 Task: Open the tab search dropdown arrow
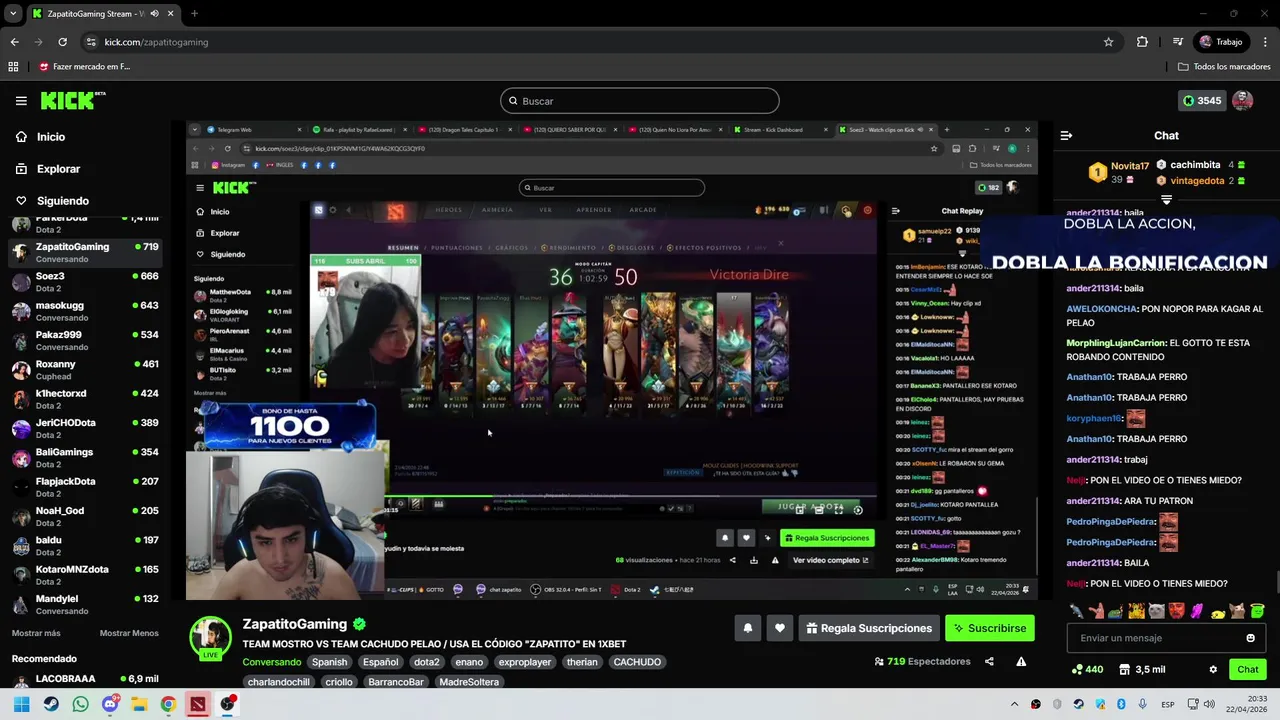tap(12, 14)
